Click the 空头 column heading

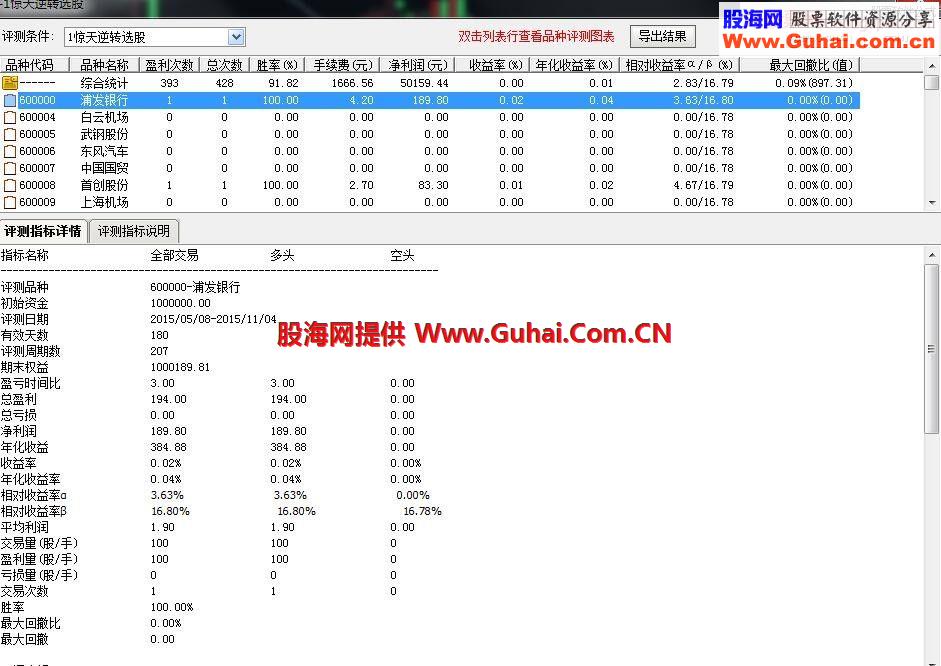(x=402, y=256)
